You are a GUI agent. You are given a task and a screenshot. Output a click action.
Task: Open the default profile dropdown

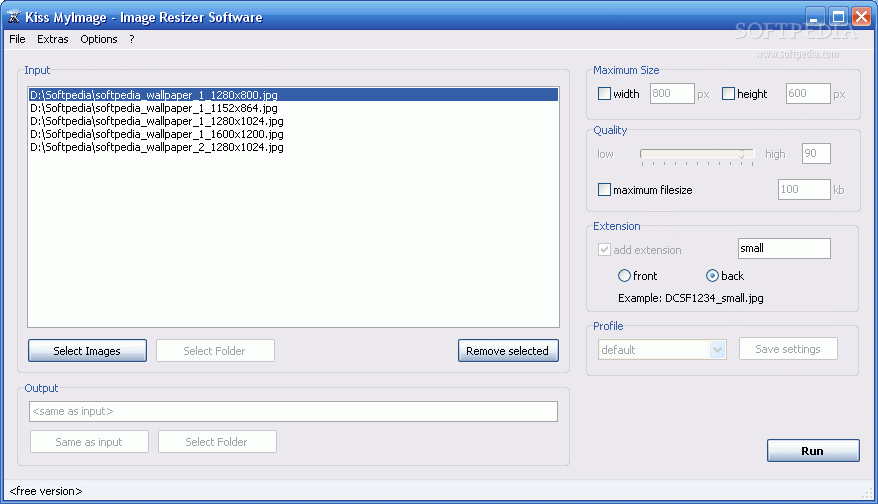point(662,350)
